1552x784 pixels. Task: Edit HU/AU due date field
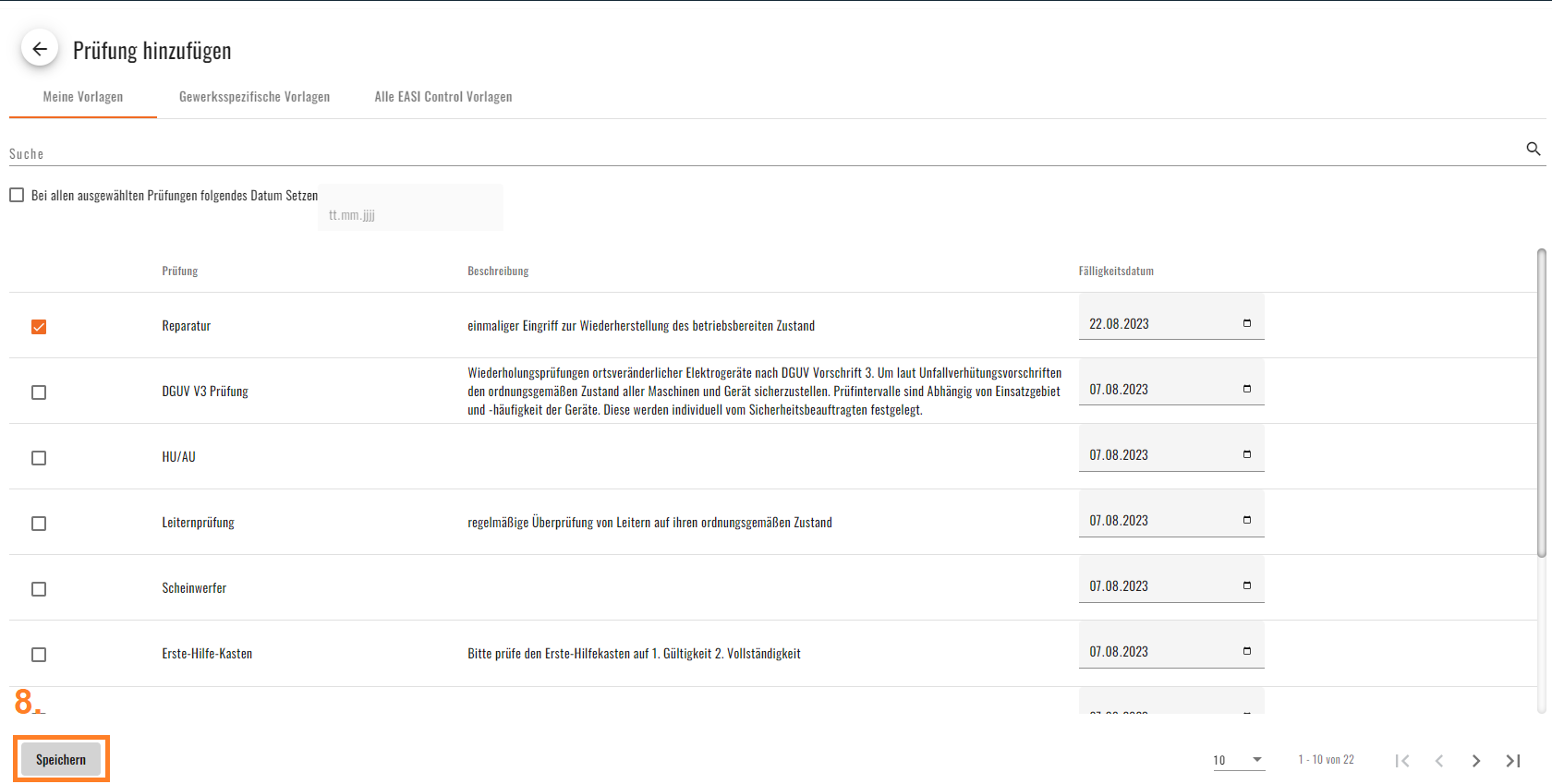1171,448
